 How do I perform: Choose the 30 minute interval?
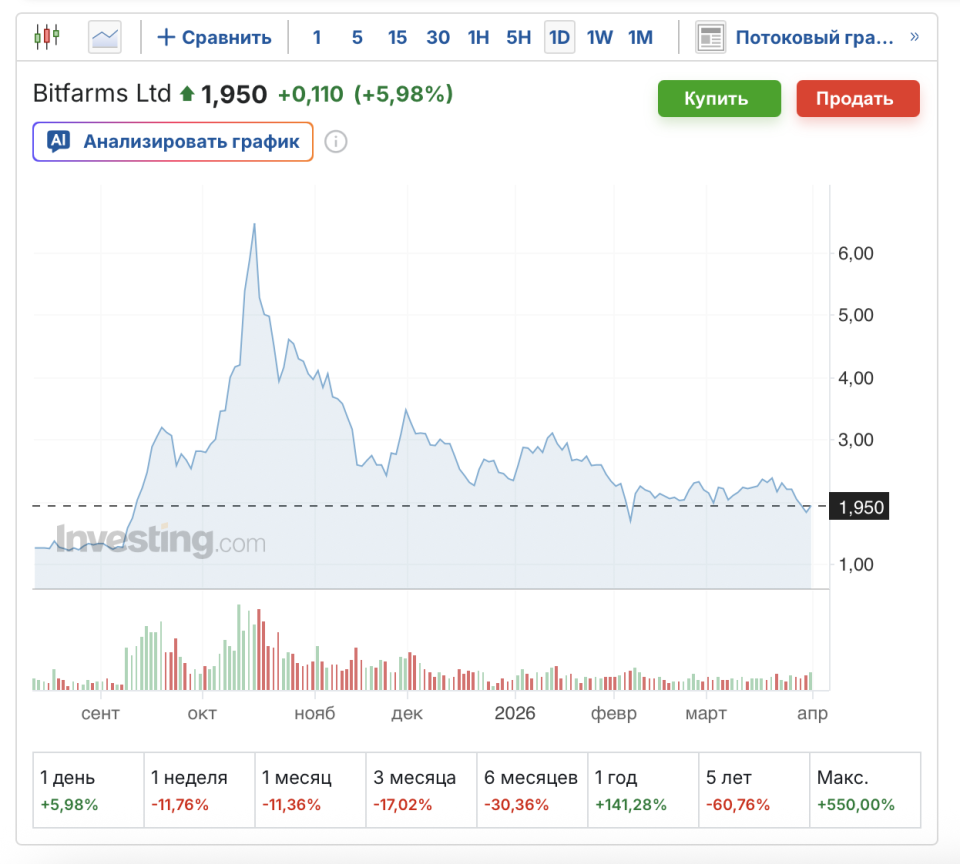pyautogui.click(x=438, y=37)
